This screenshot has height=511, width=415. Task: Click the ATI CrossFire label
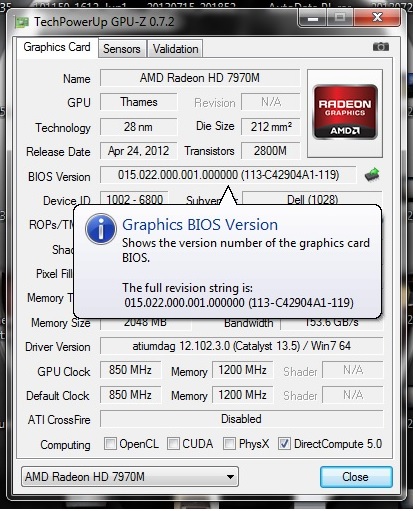[x=59, y=420]
